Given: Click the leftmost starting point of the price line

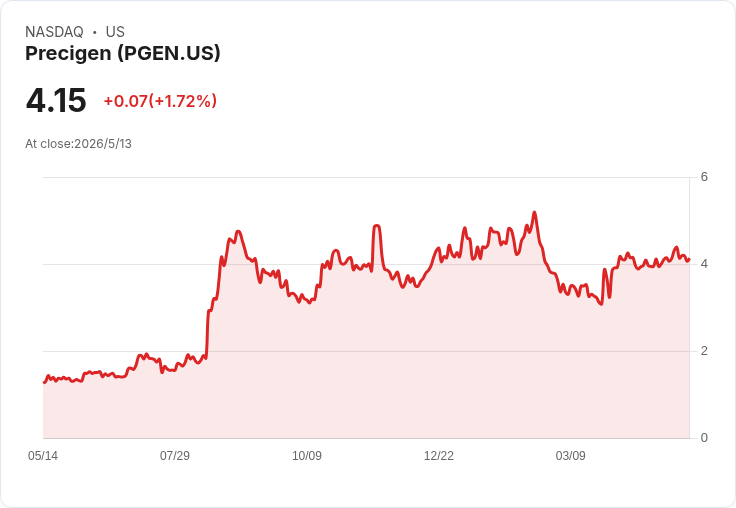Looking at the screenshot, I should point(44,382).
